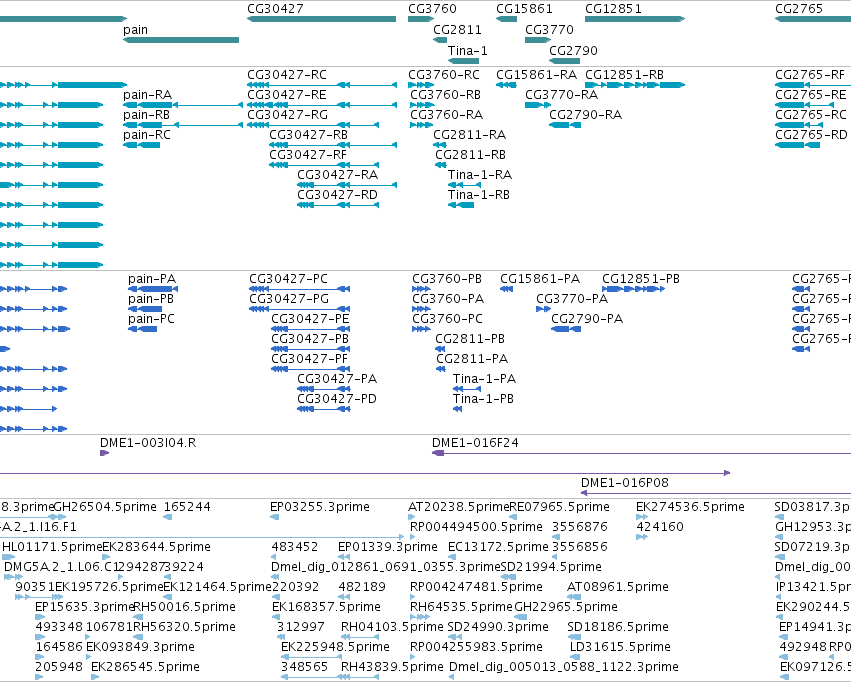This screenshot has height=682, width=851.
Task: Click protein CG30427-PC
Action: (x=288, y=279)
